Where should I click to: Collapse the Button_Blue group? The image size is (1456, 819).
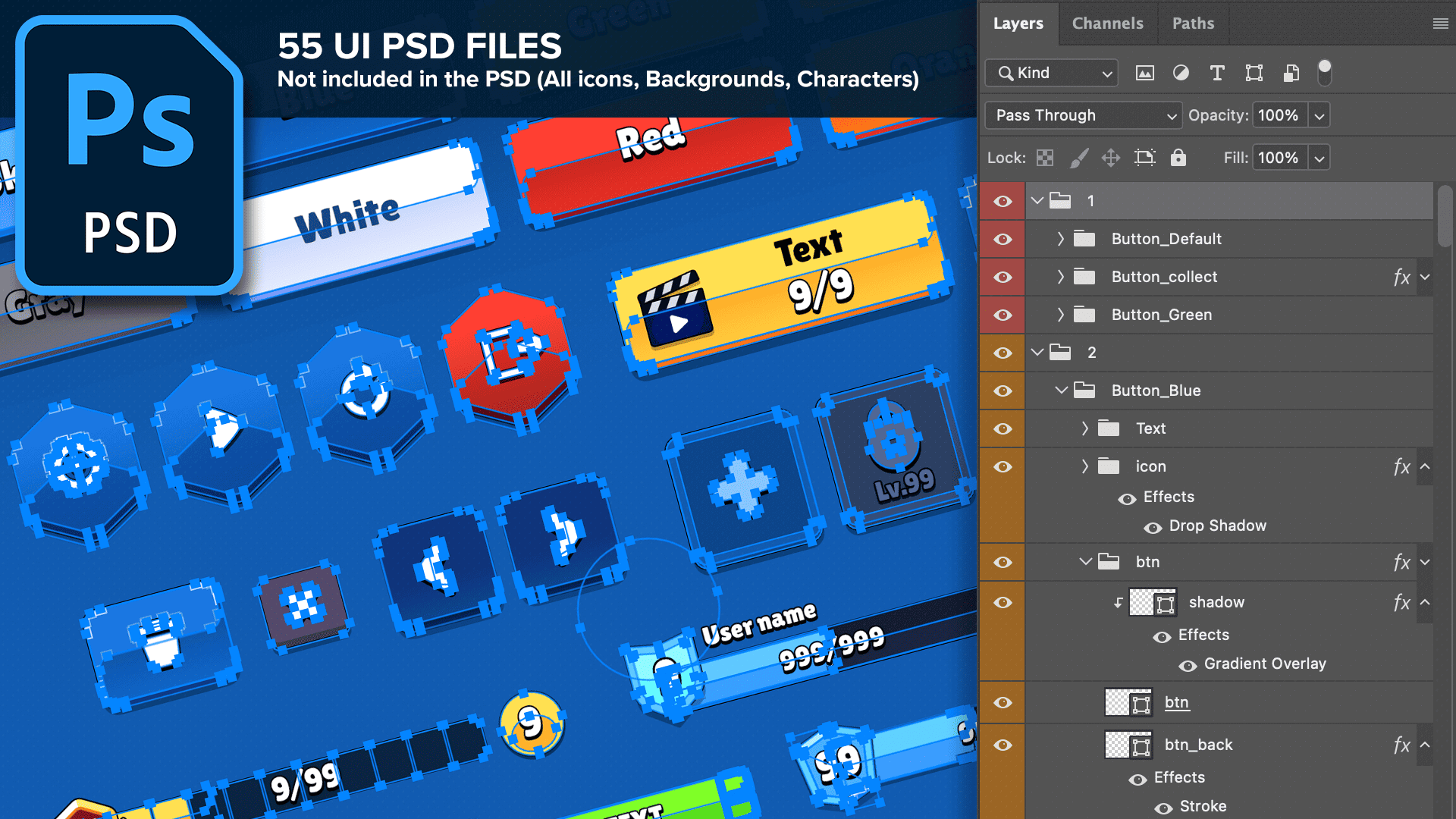[x=1061, y=391]
